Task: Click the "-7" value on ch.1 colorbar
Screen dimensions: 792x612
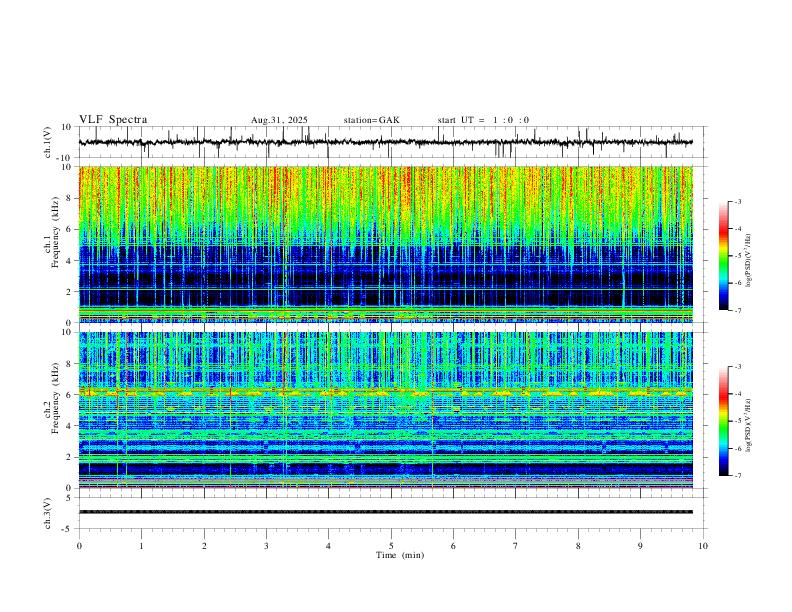Action: [x=738, y=311]
